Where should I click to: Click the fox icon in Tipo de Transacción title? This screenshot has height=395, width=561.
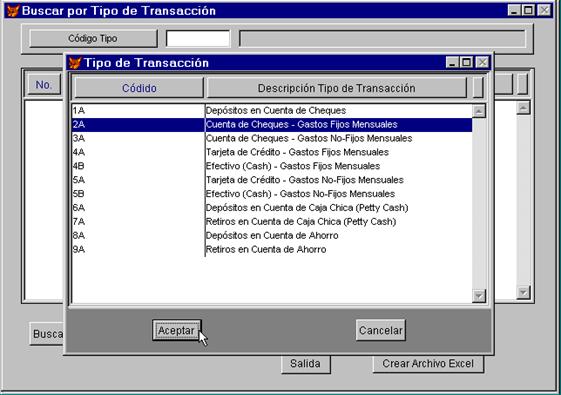click(x=75, y=63)
